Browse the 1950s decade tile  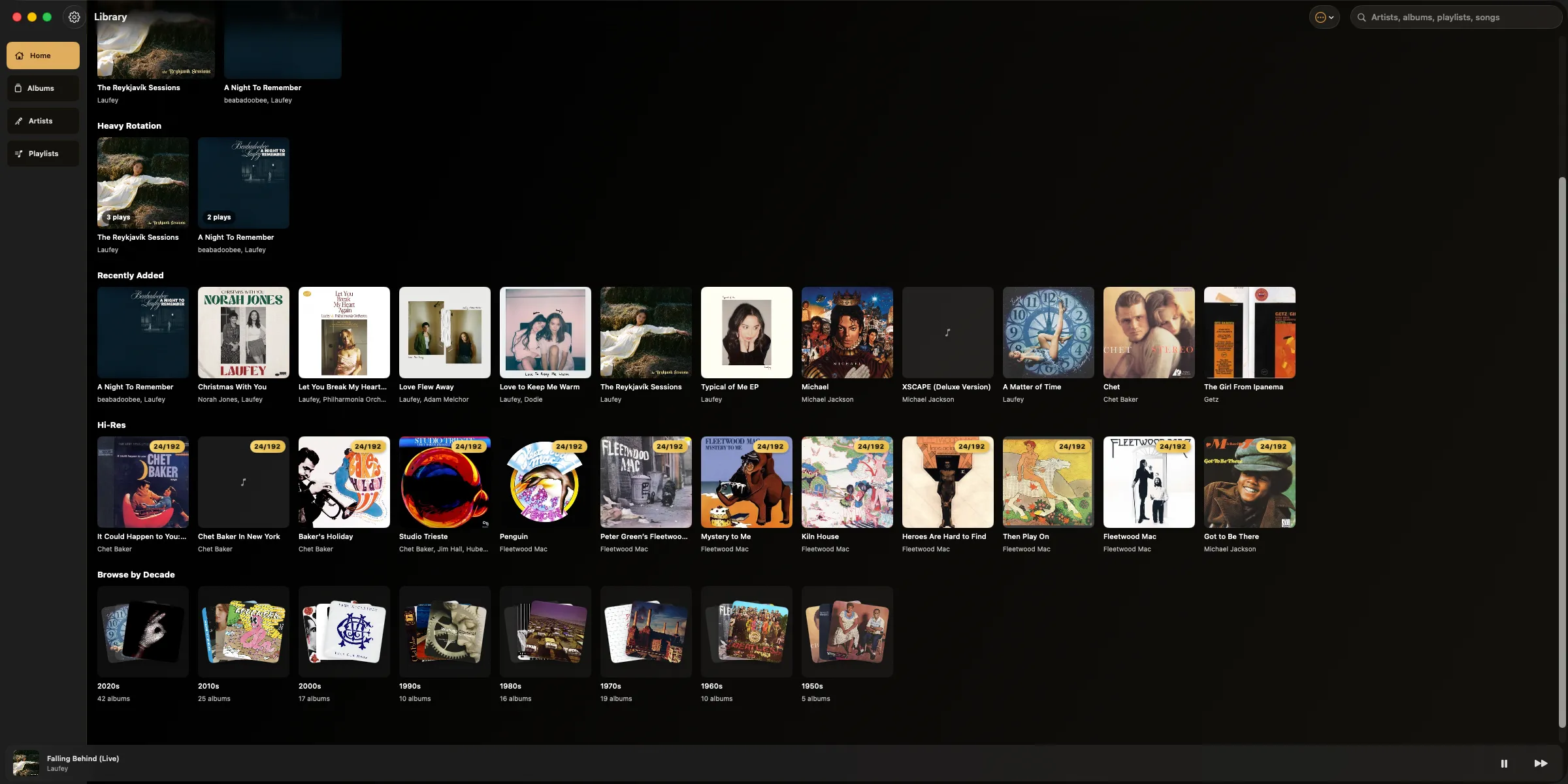(847, 632)
